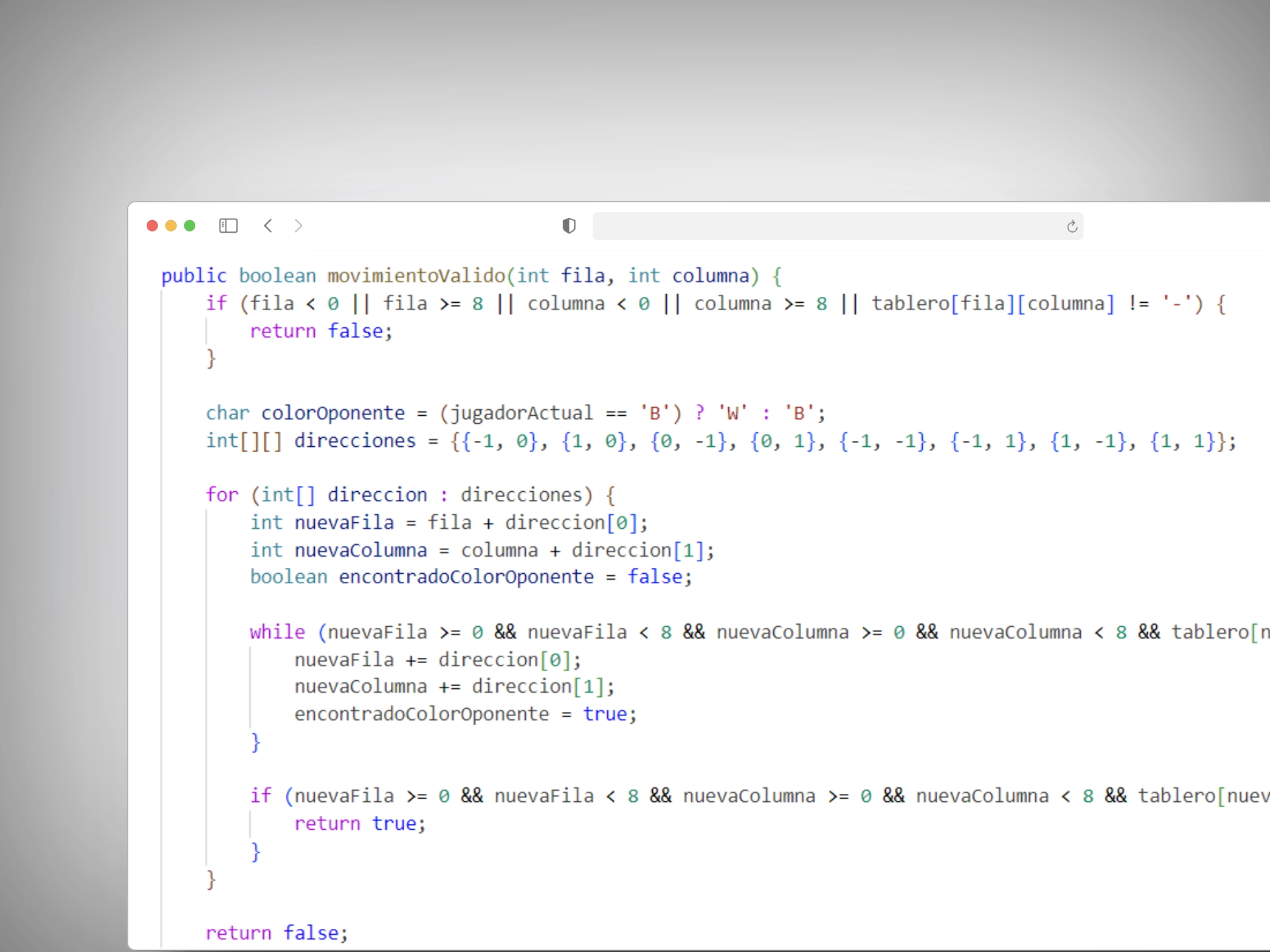This screenshot has height=952, width=1270.
Task: Click tablero[fila][columna] in the if condition
Action: [993, 303]
